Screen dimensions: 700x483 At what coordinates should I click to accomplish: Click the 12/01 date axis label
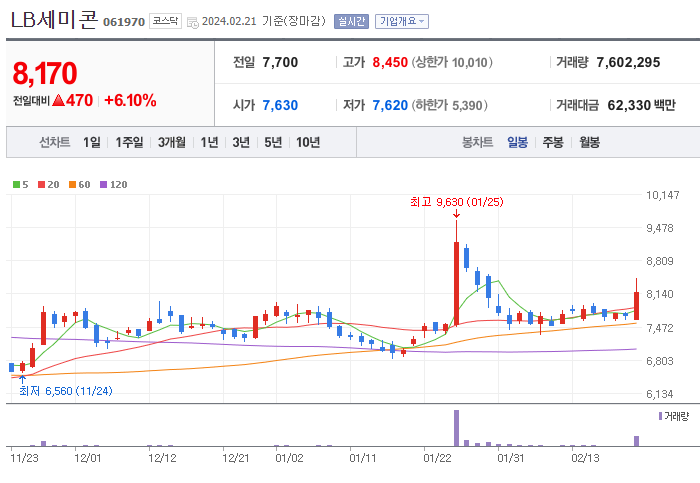click(88, 458)
